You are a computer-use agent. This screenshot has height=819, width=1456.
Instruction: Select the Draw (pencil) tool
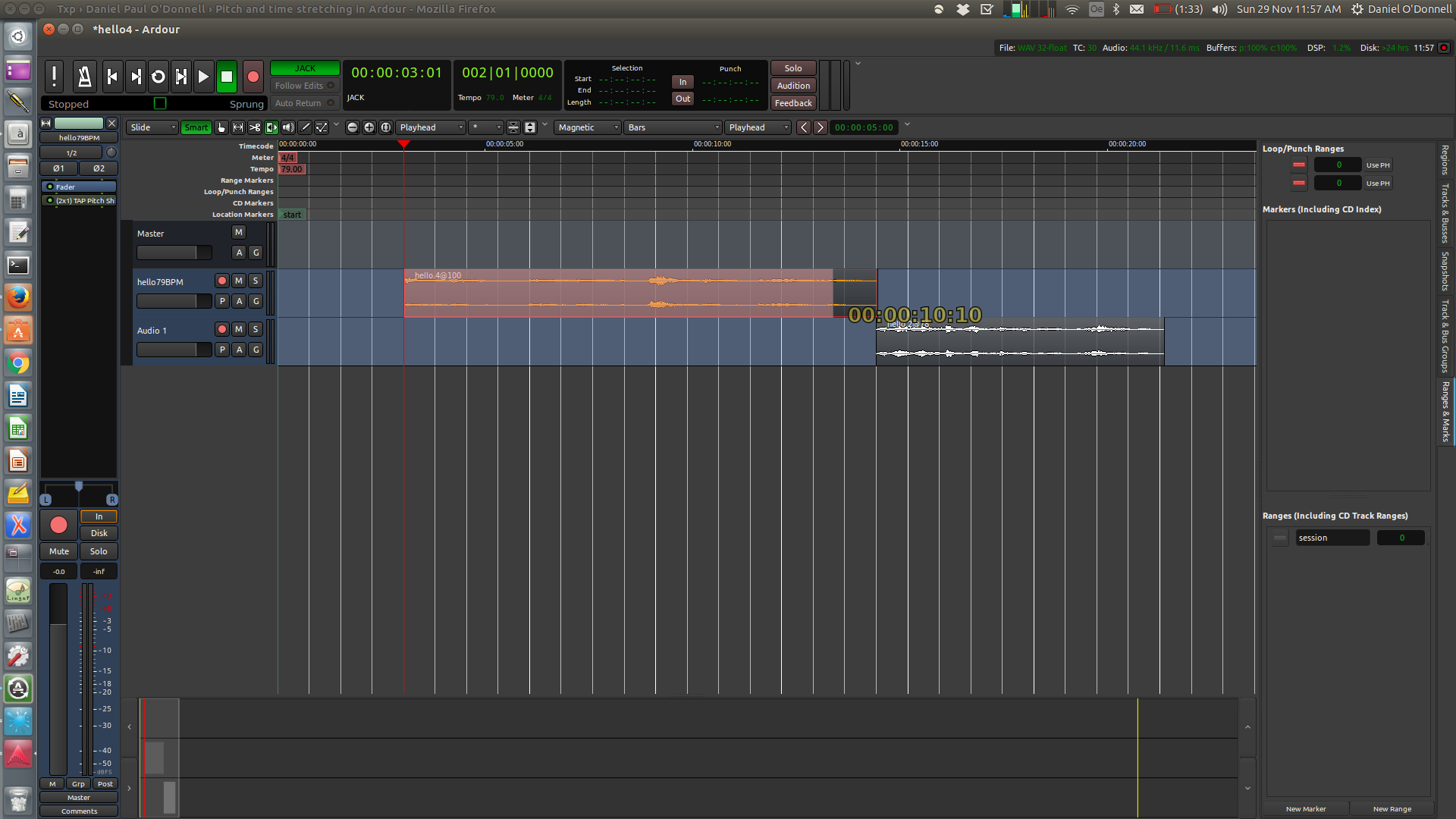305,127
